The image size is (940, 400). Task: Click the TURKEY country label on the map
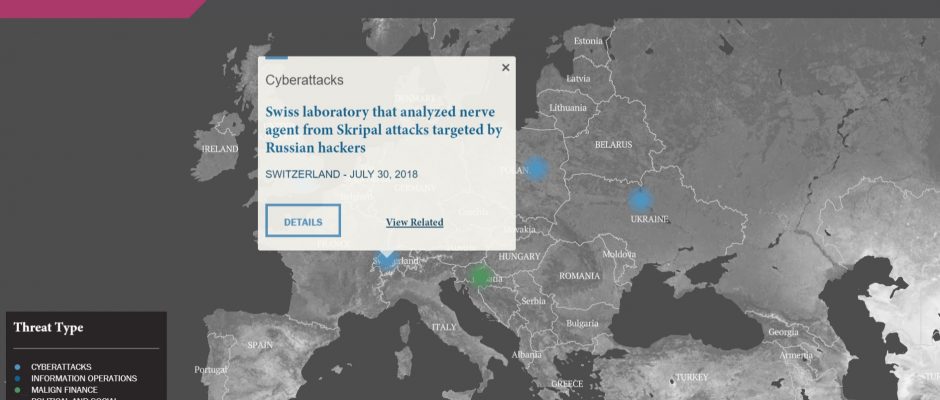tap(692, 377)
